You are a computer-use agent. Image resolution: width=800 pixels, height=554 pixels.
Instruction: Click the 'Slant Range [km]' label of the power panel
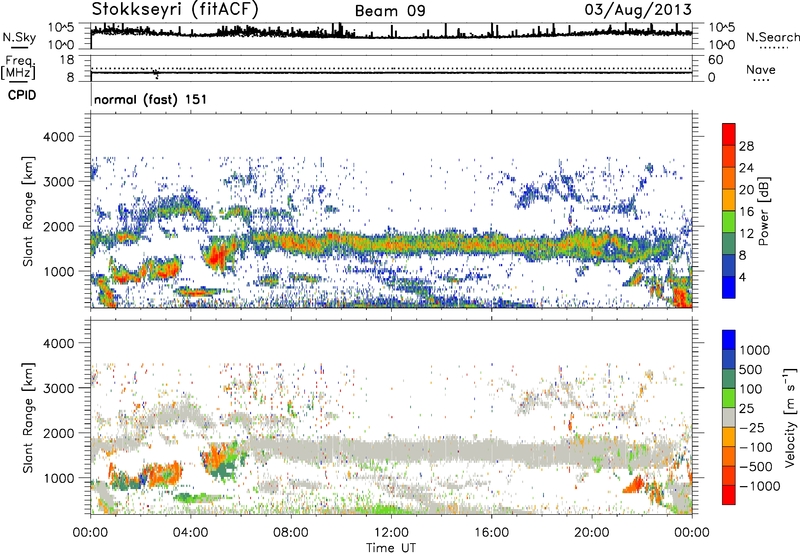pos(28,211)
